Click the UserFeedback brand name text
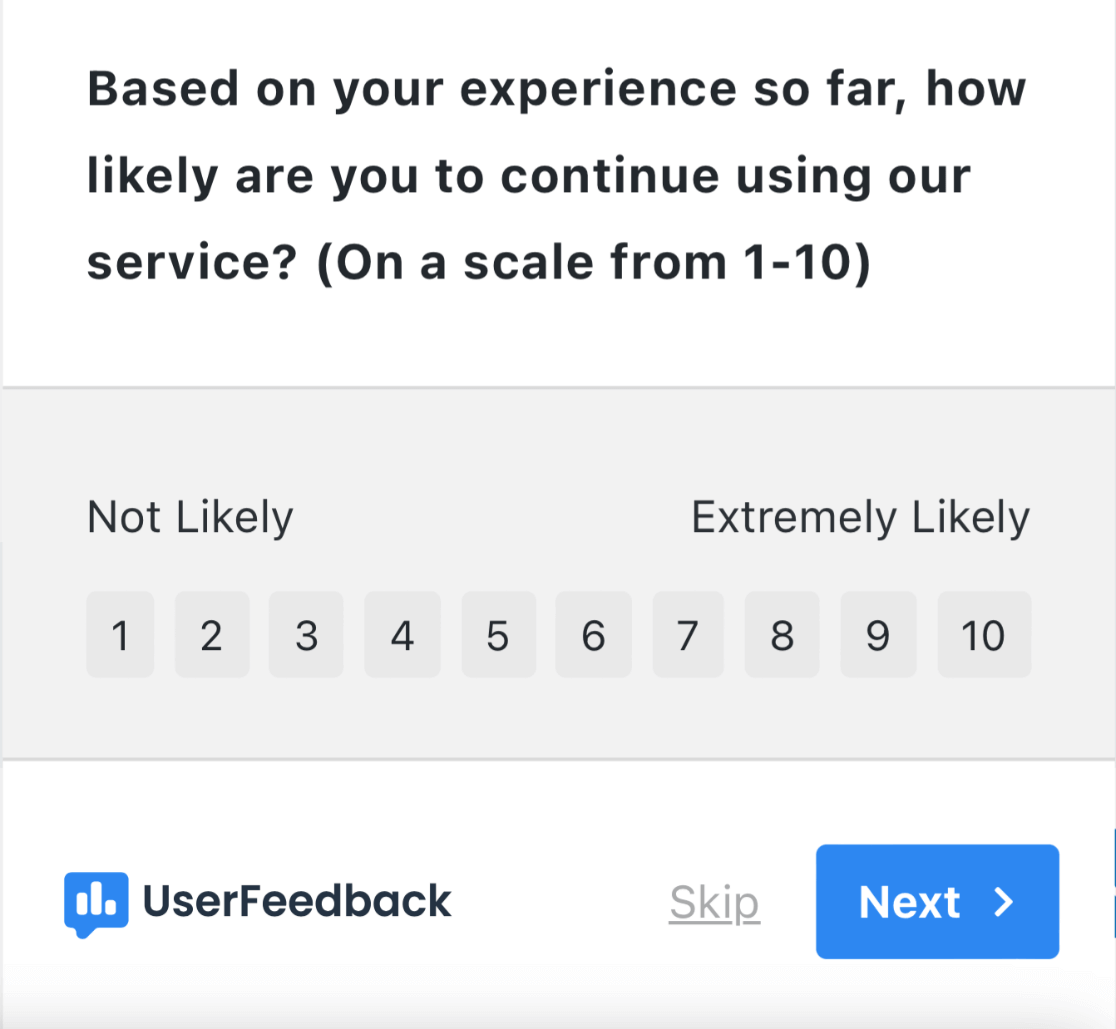 click(297, 902)
